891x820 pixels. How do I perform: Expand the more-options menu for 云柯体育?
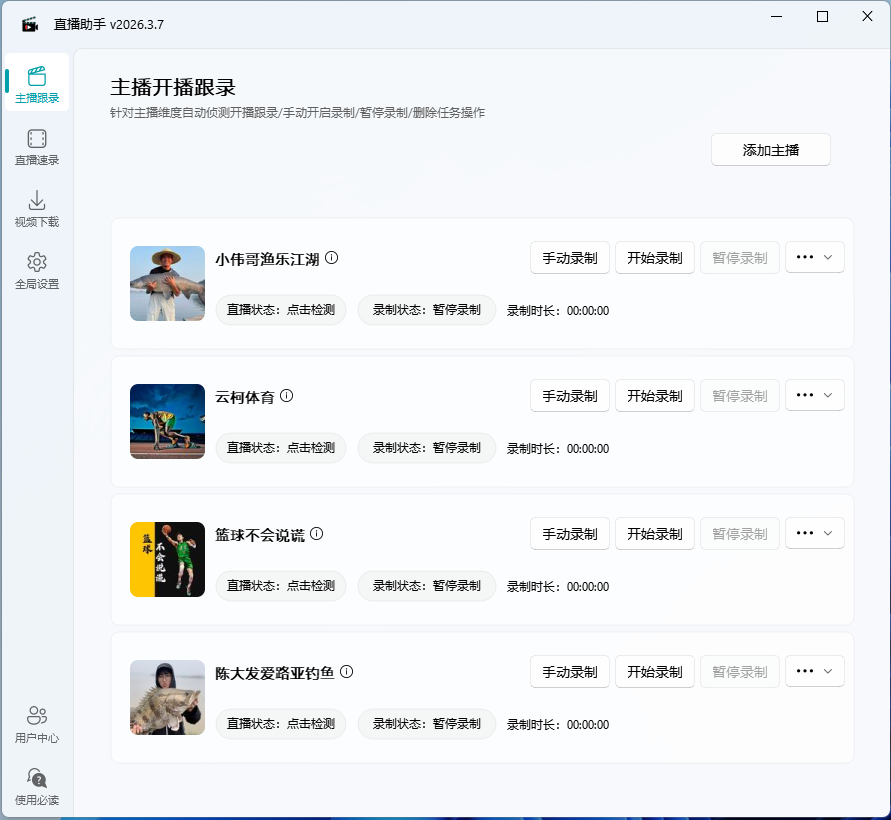[814, 395]
